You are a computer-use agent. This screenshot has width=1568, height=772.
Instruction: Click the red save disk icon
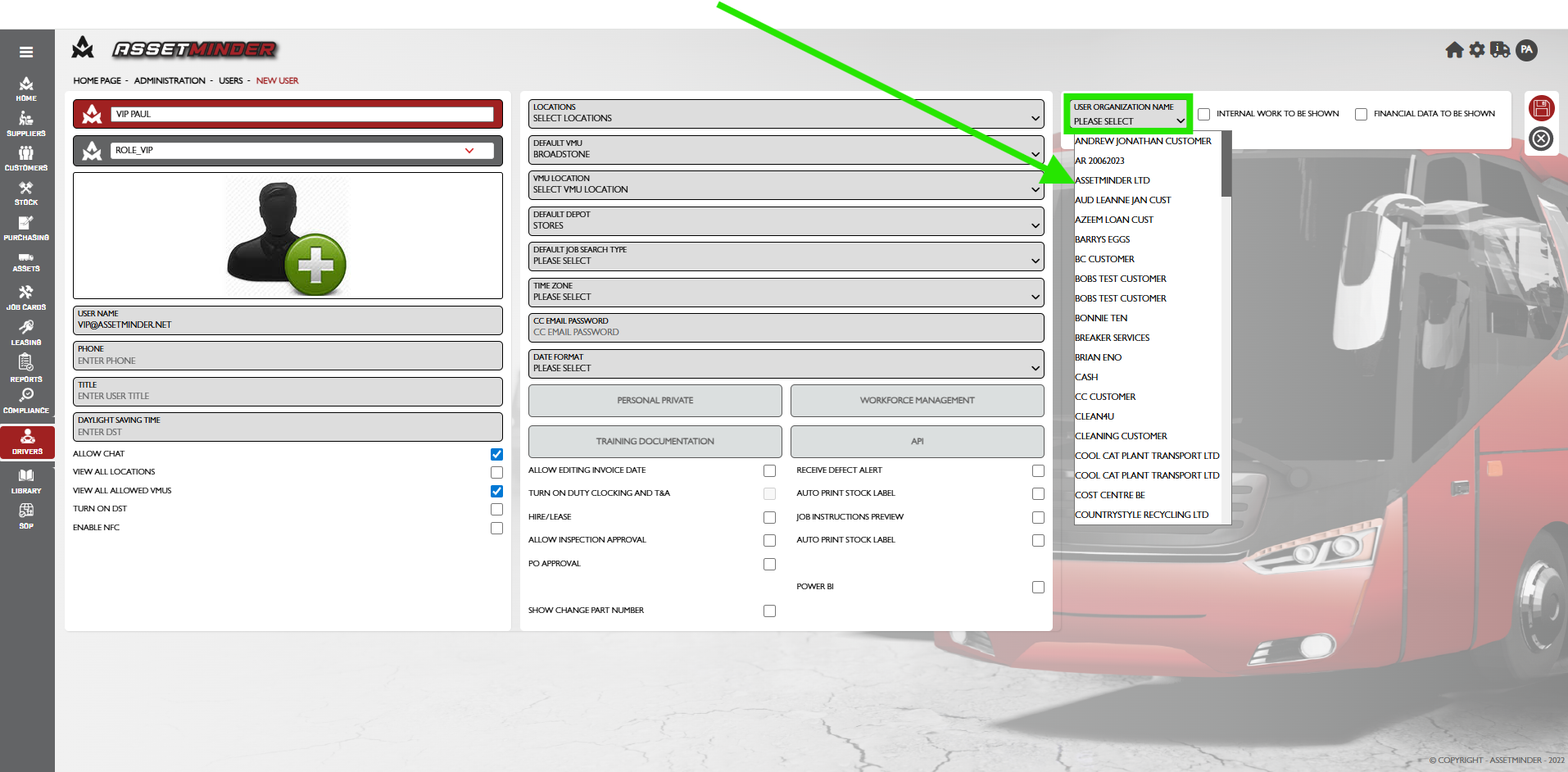click(x=1541, y=108)
